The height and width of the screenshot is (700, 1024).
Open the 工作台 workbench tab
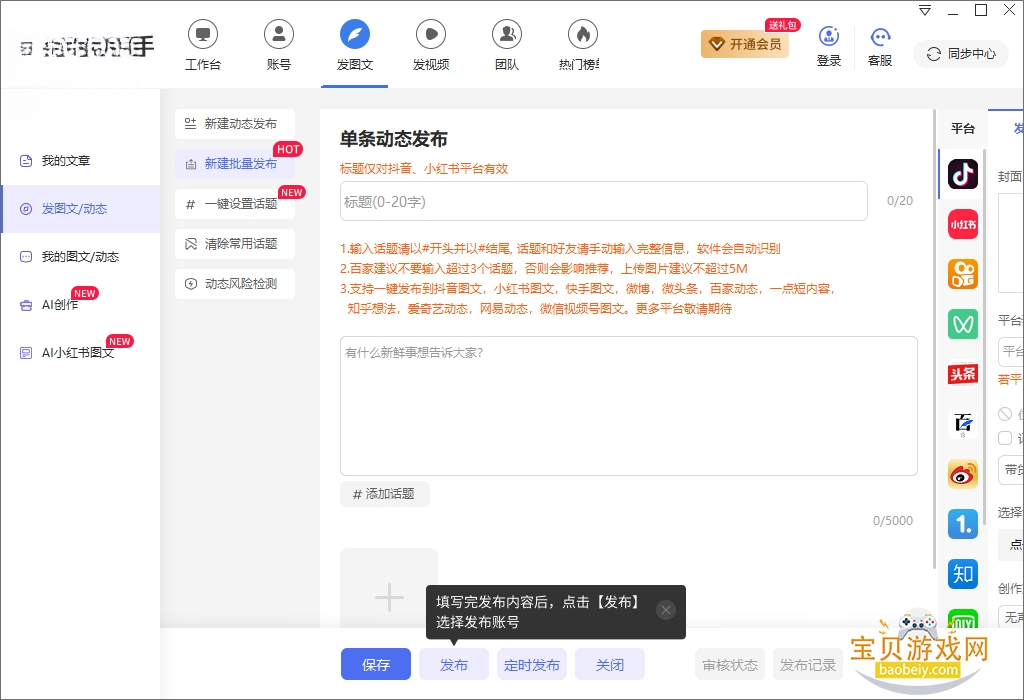tap(203, 45)
